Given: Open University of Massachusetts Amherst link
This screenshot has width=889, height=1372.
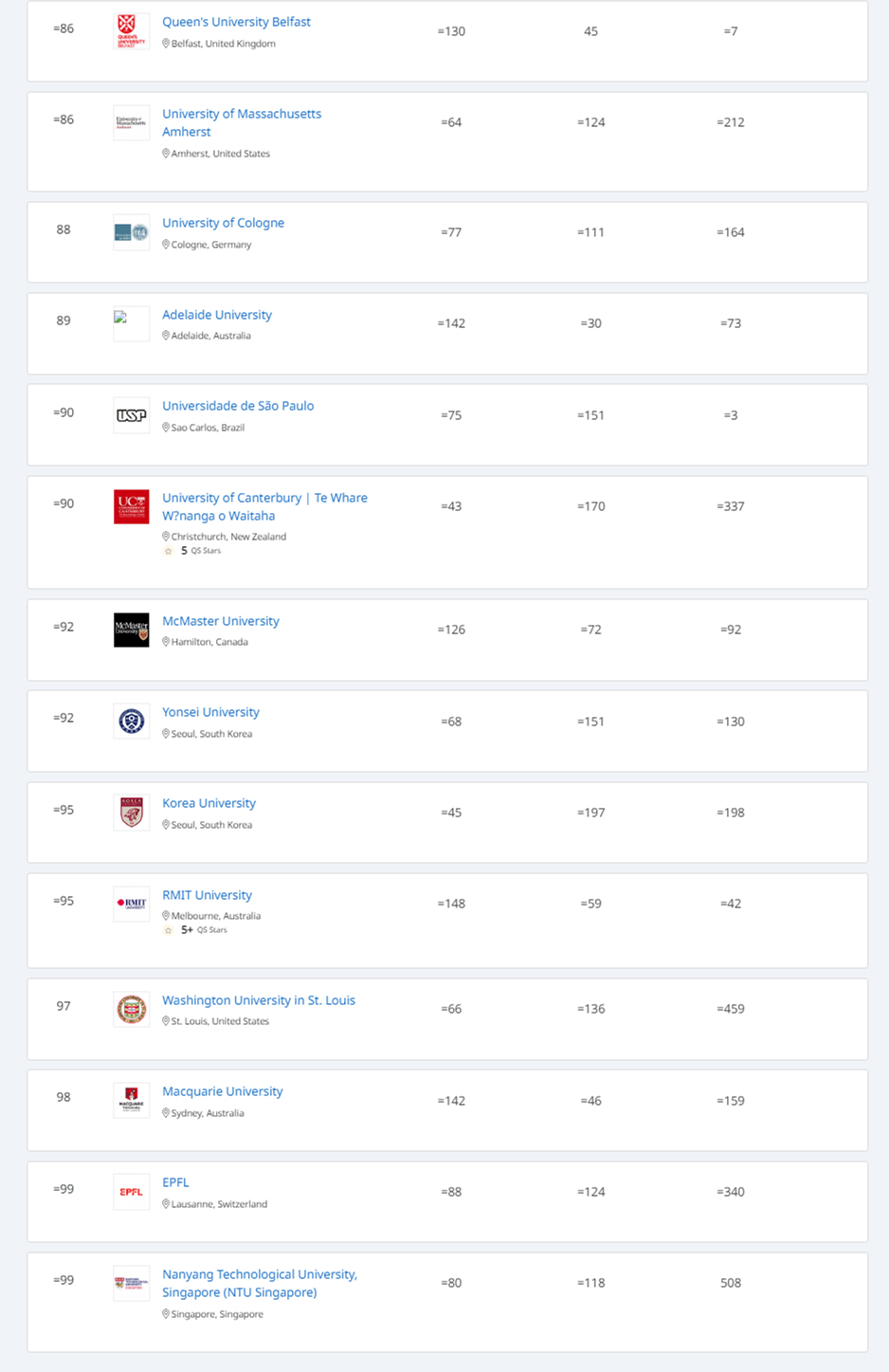Looking at the screenshot, I should [241, 122].
